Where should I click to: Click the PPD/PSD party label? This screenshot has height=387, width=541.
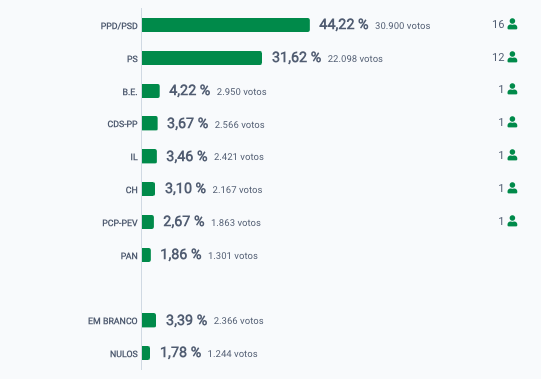tap(119, 26)
